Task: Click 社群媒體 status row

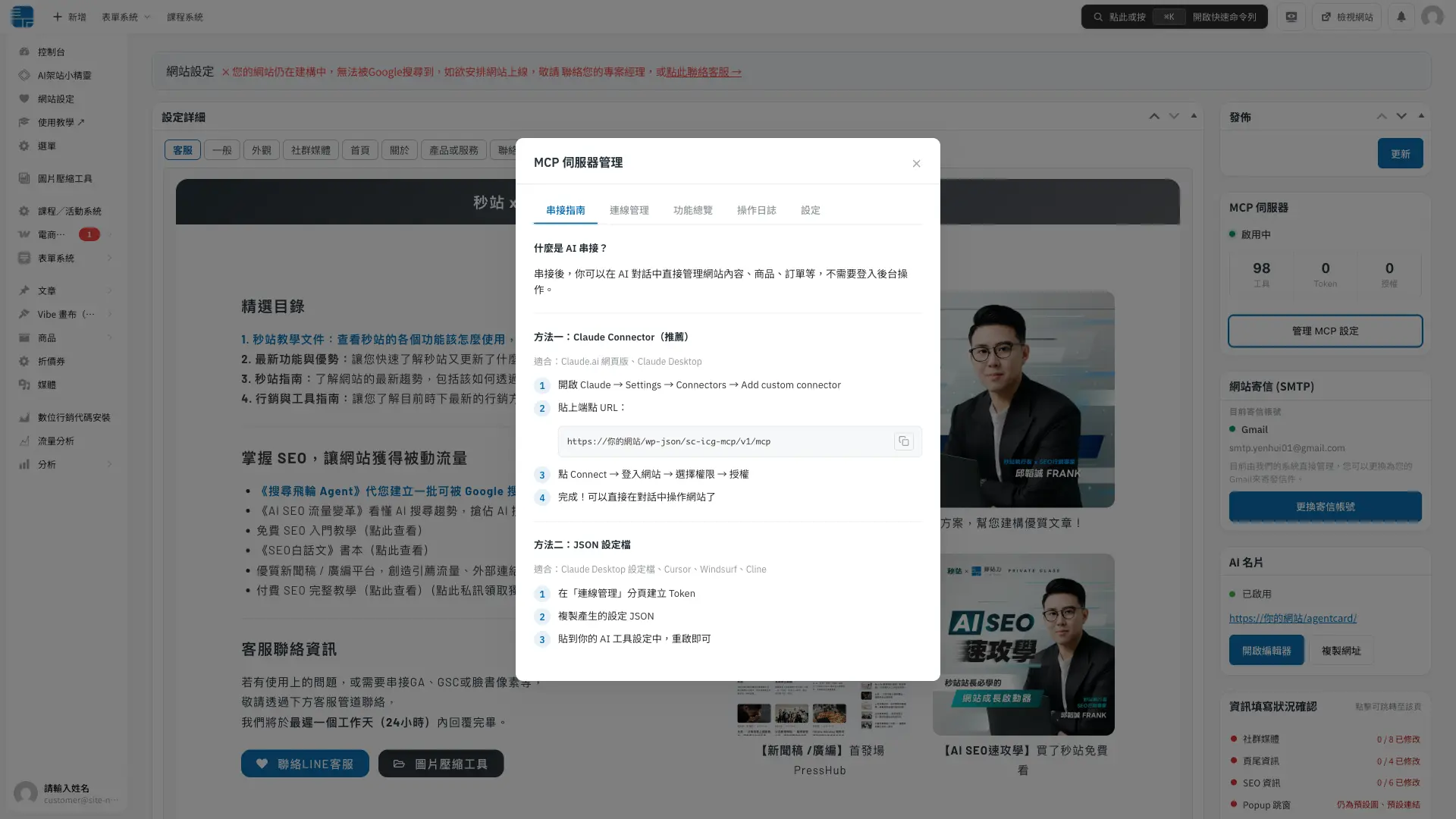Action: [x=1325, y=739]
